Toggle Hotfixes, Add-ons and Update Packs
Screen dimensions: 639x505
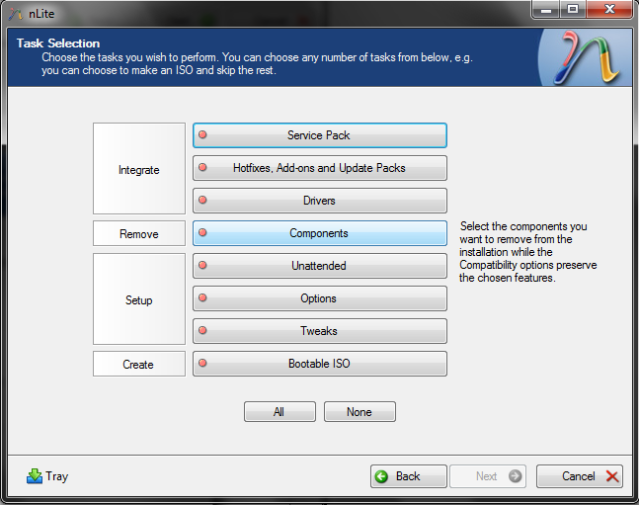pyautogui.click(x=320, y=168)
